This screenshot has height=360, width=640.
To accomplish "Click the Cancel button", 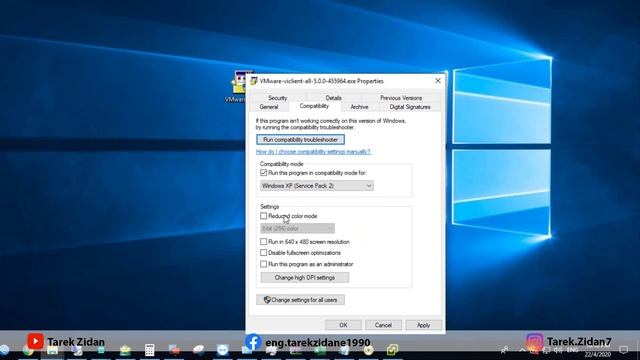I will 383,325.
